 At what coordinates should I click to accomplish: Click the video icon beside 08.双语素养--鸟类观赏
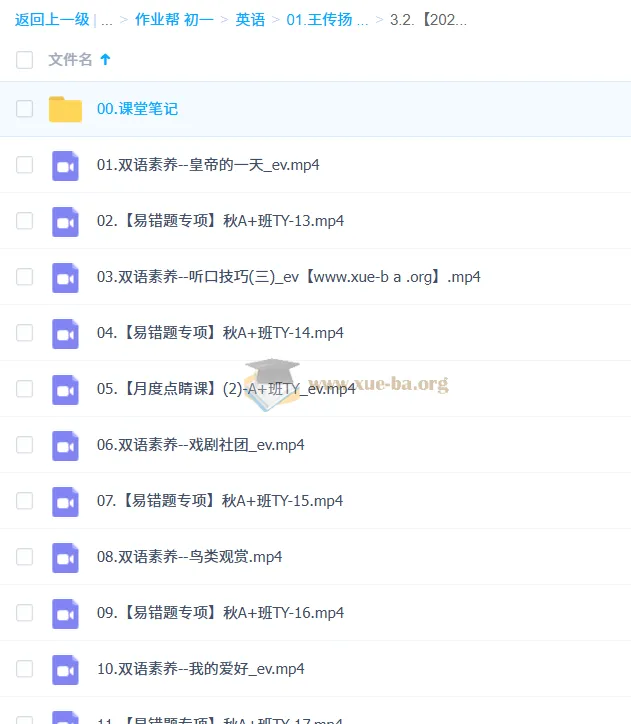click(x=65, y=557)
